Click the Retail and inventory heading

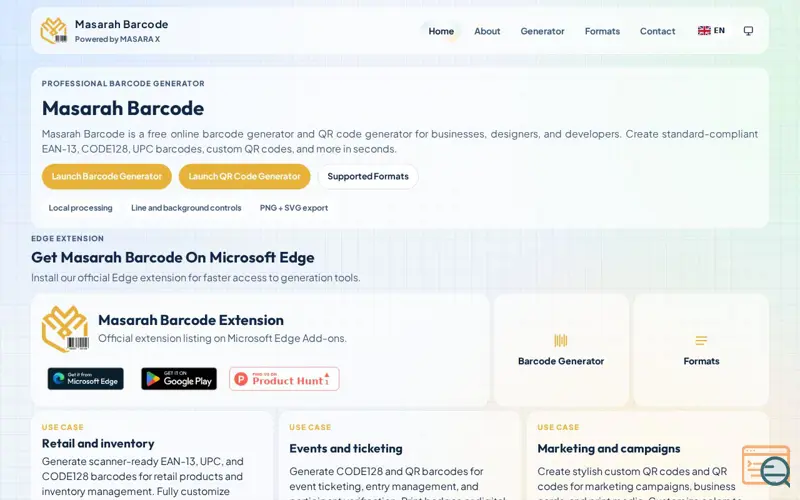[x=98, y=443]
